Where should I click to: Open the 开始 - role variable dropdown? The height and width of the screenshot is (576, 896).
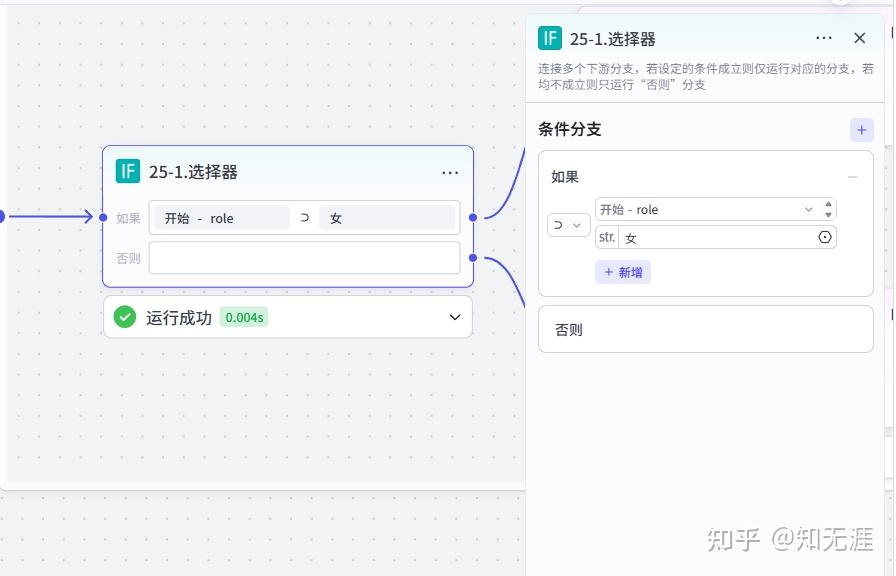pyautogui.click(x=707, y=210)
